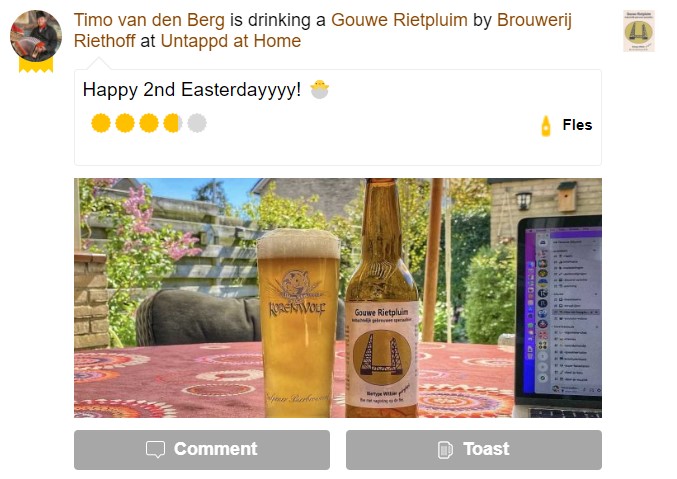
Task: Click the yellow supporter badge under avatar
Action: click(x=36, y=65)
